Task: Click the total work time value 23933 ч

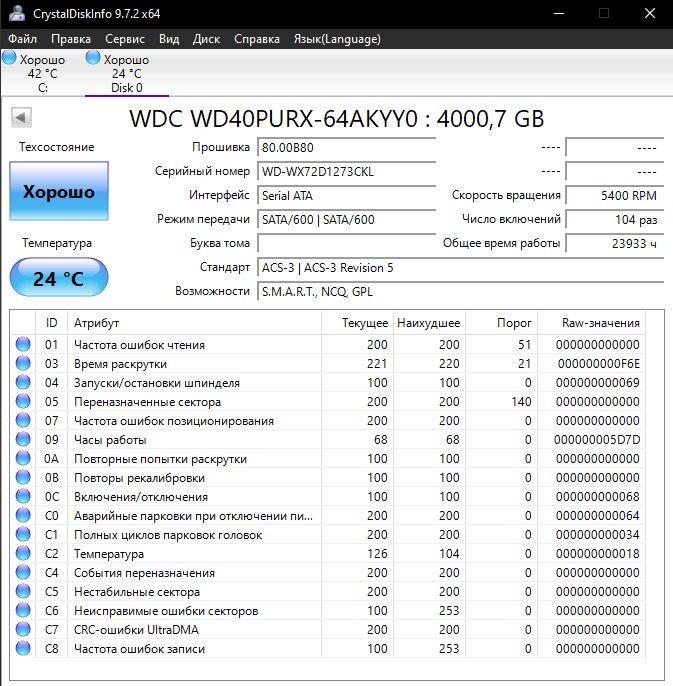Action: [x=615, y=244]
